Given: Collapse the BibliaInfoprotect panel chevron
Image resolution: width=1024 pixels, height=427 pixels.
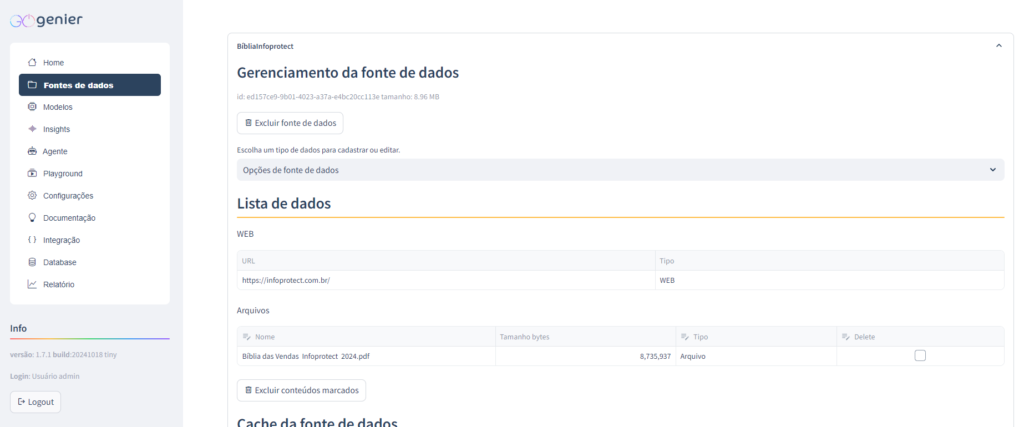Looking at the screenshot, I should [997, 46].
